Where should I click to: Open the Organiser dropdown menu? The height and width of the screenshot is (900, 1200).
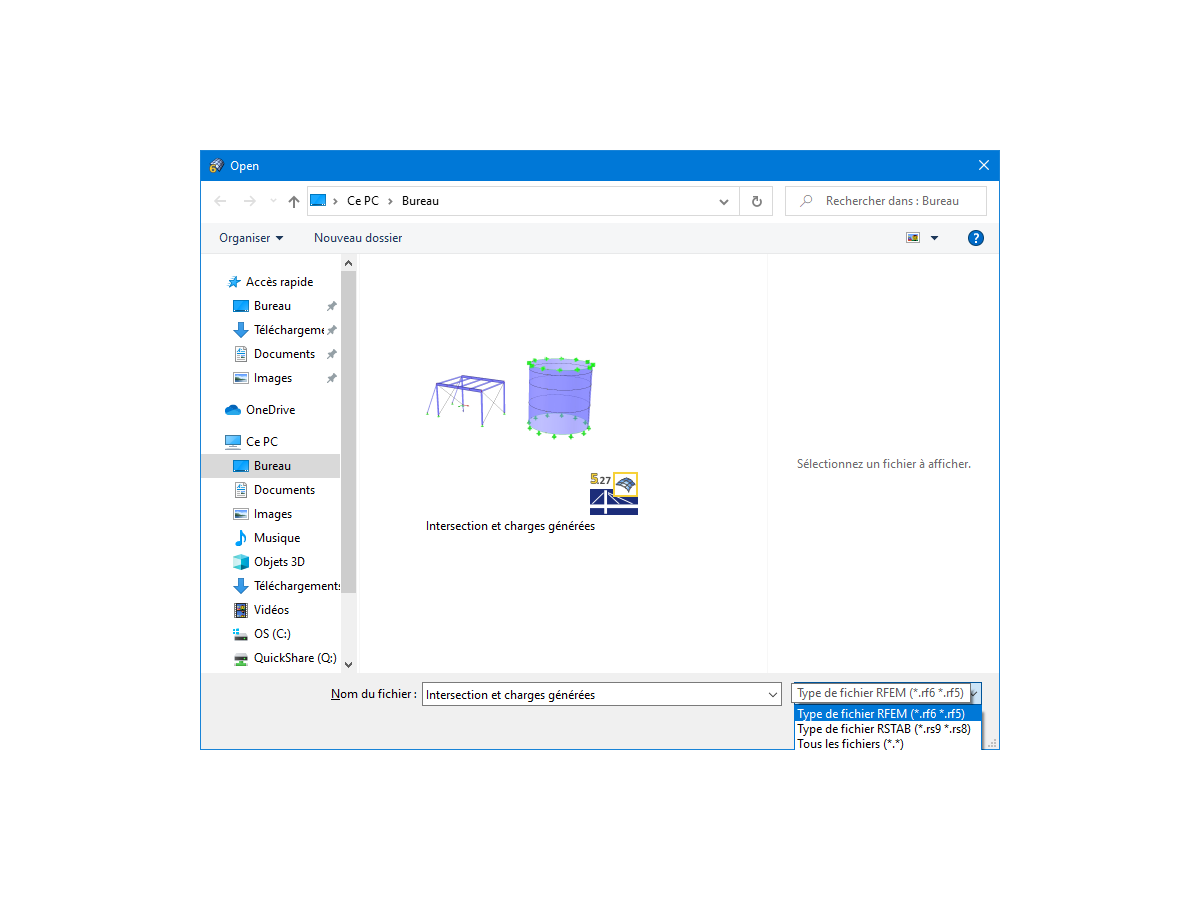pyautogui.click(x=251, y=238)
